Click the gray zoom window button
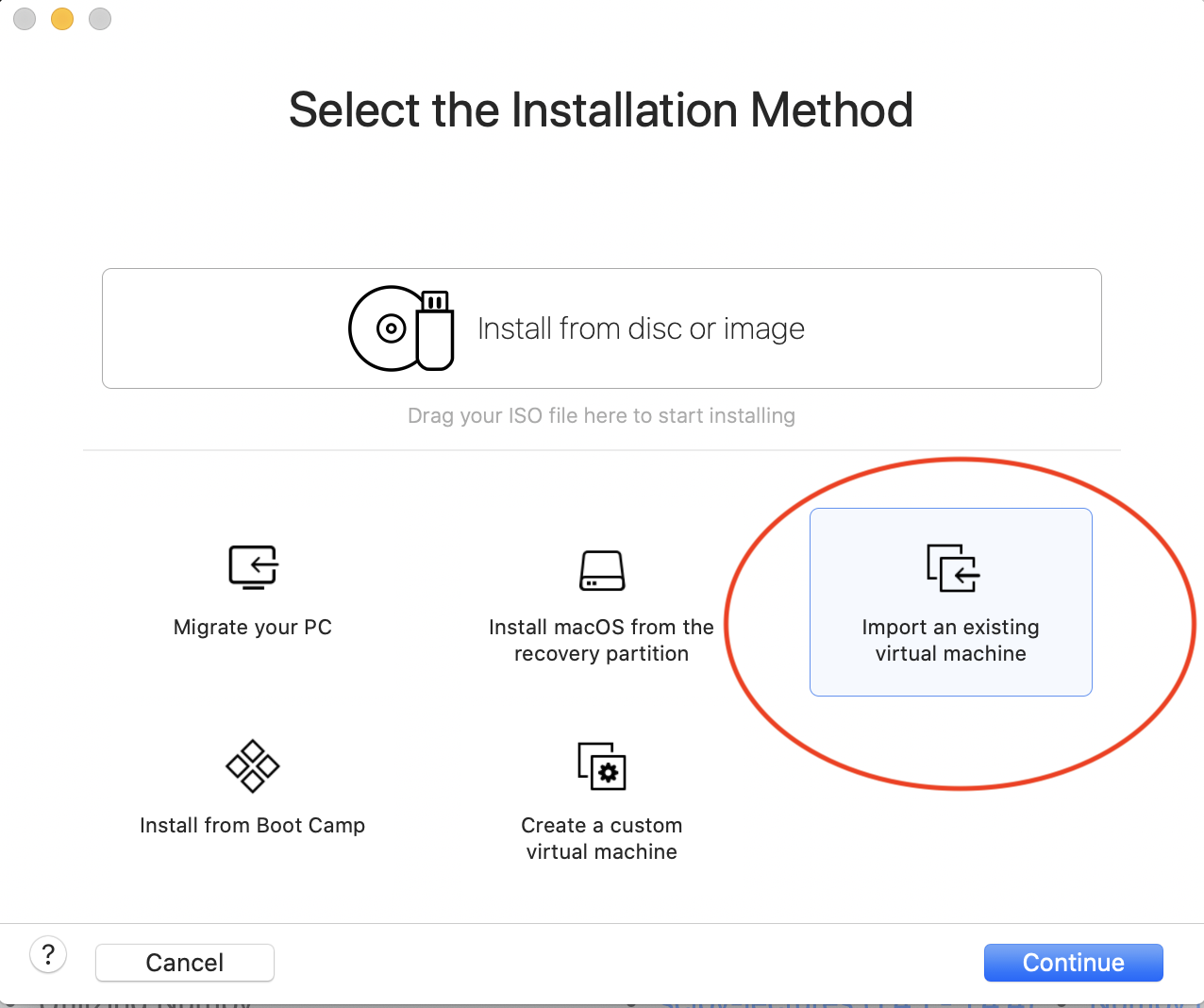 (100, 19)
